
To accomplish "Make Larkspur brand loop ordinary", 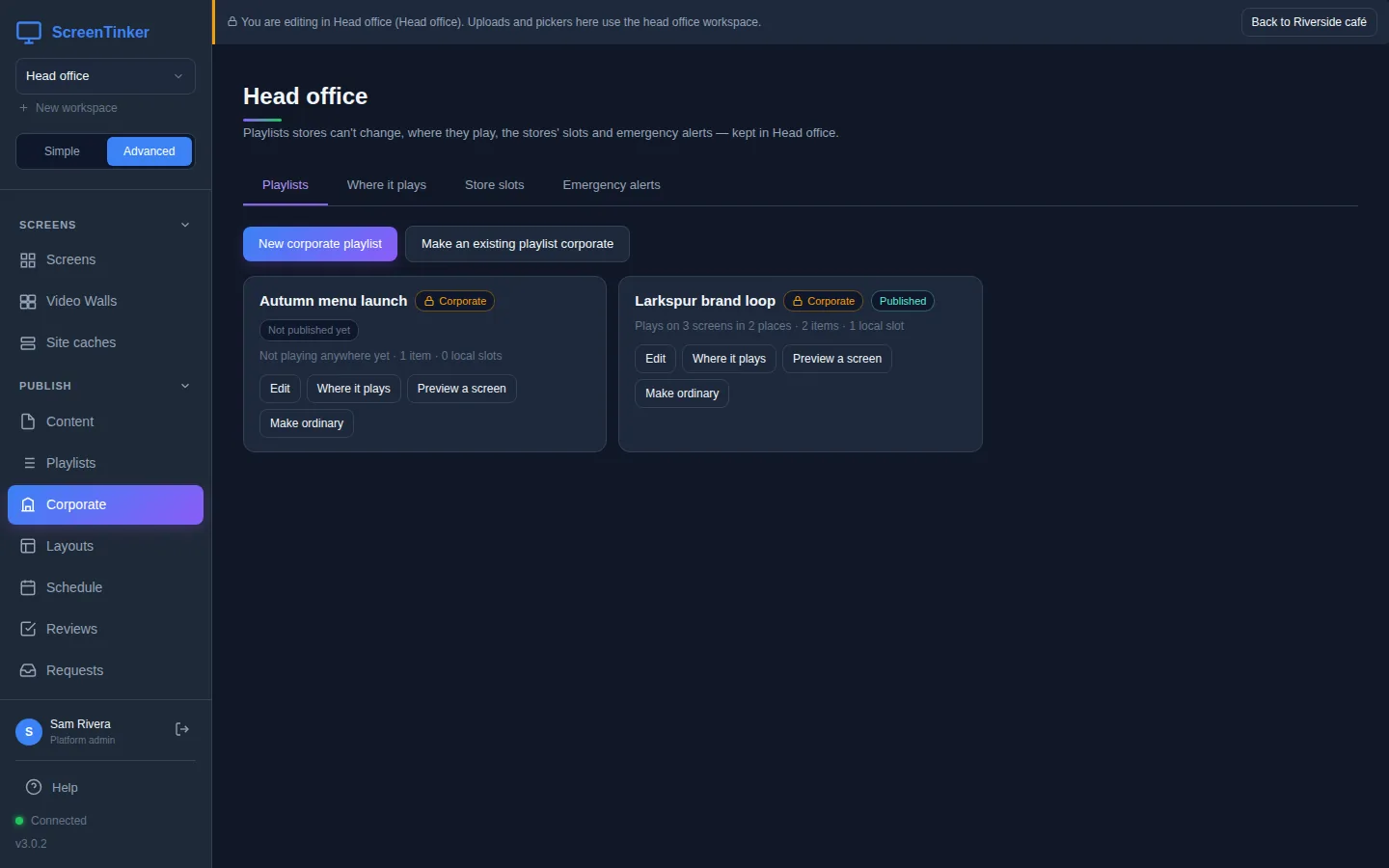I will point(682,393).
